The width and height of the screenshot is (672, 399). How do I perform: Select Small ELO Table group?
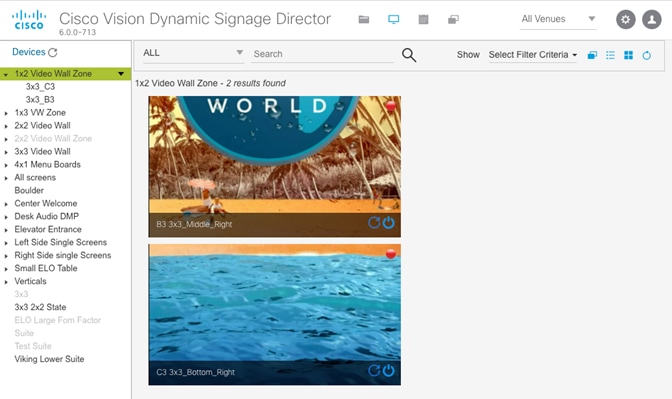pos(46,268)
